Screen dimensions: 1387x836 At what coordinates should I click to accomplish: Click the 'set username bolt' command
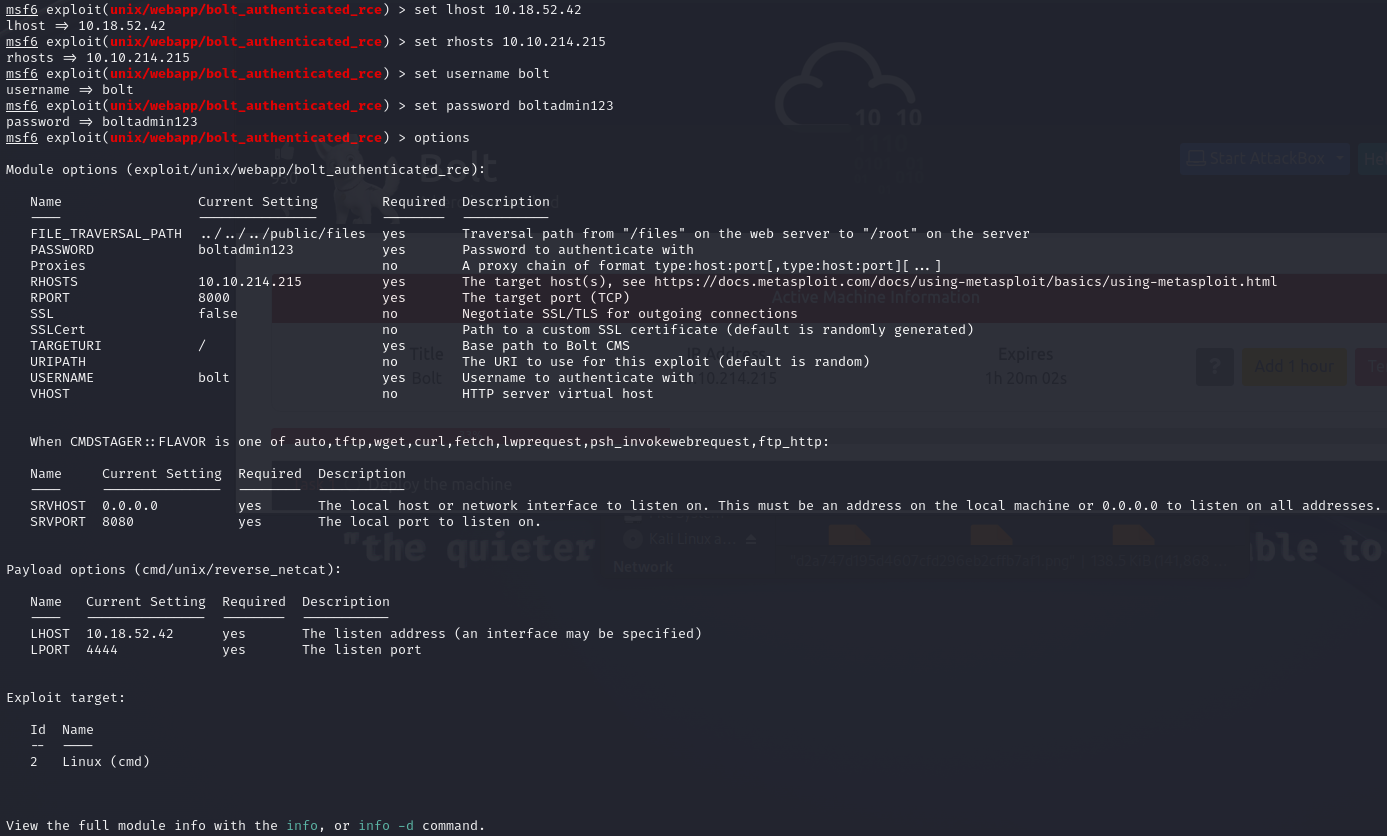482,74
